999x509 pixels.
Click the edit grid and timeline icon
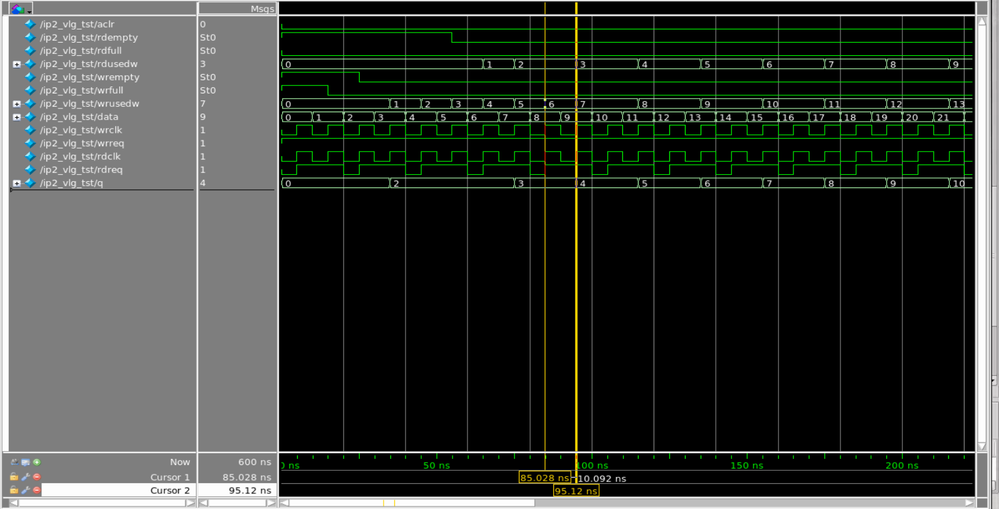tap(25, 462)
